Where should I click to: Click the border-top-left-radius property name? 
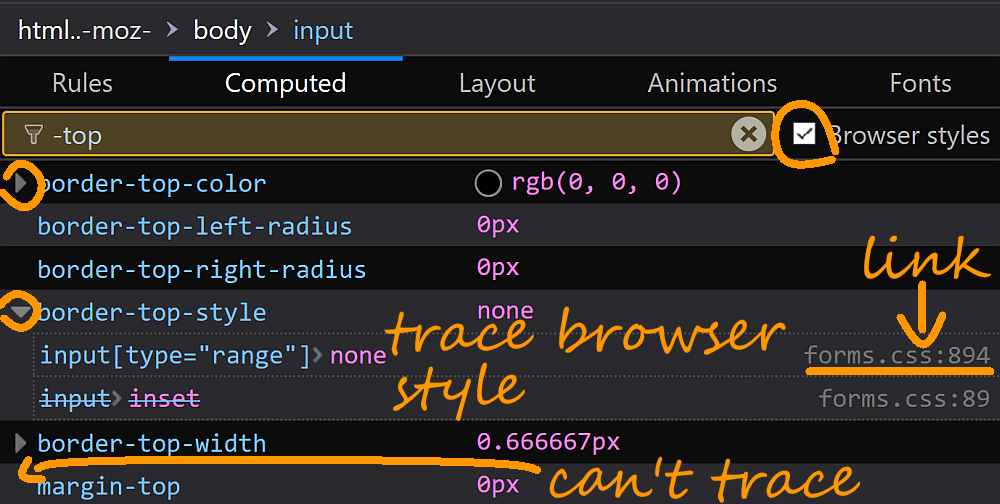tap(194, 226)
